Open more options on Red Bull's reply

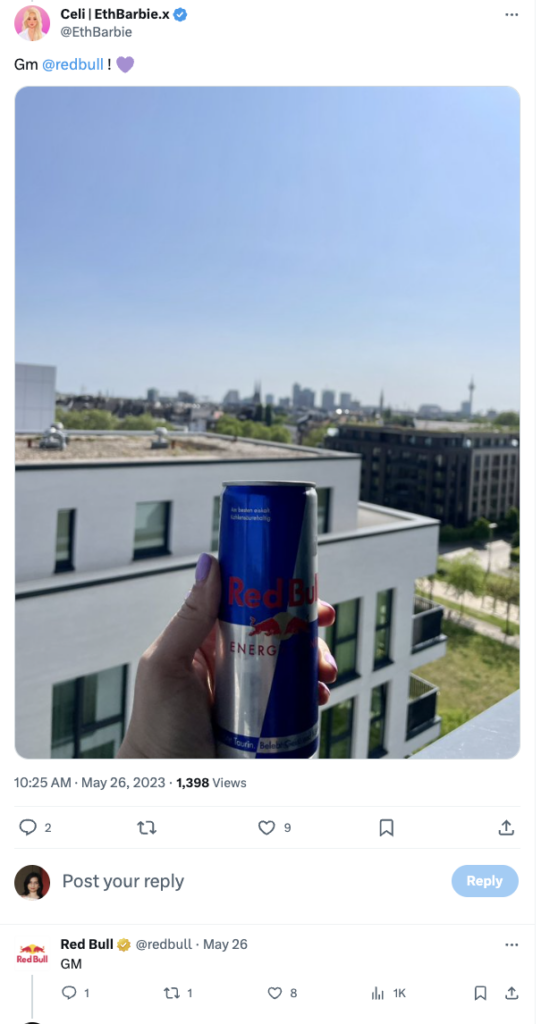pos(512,944)
